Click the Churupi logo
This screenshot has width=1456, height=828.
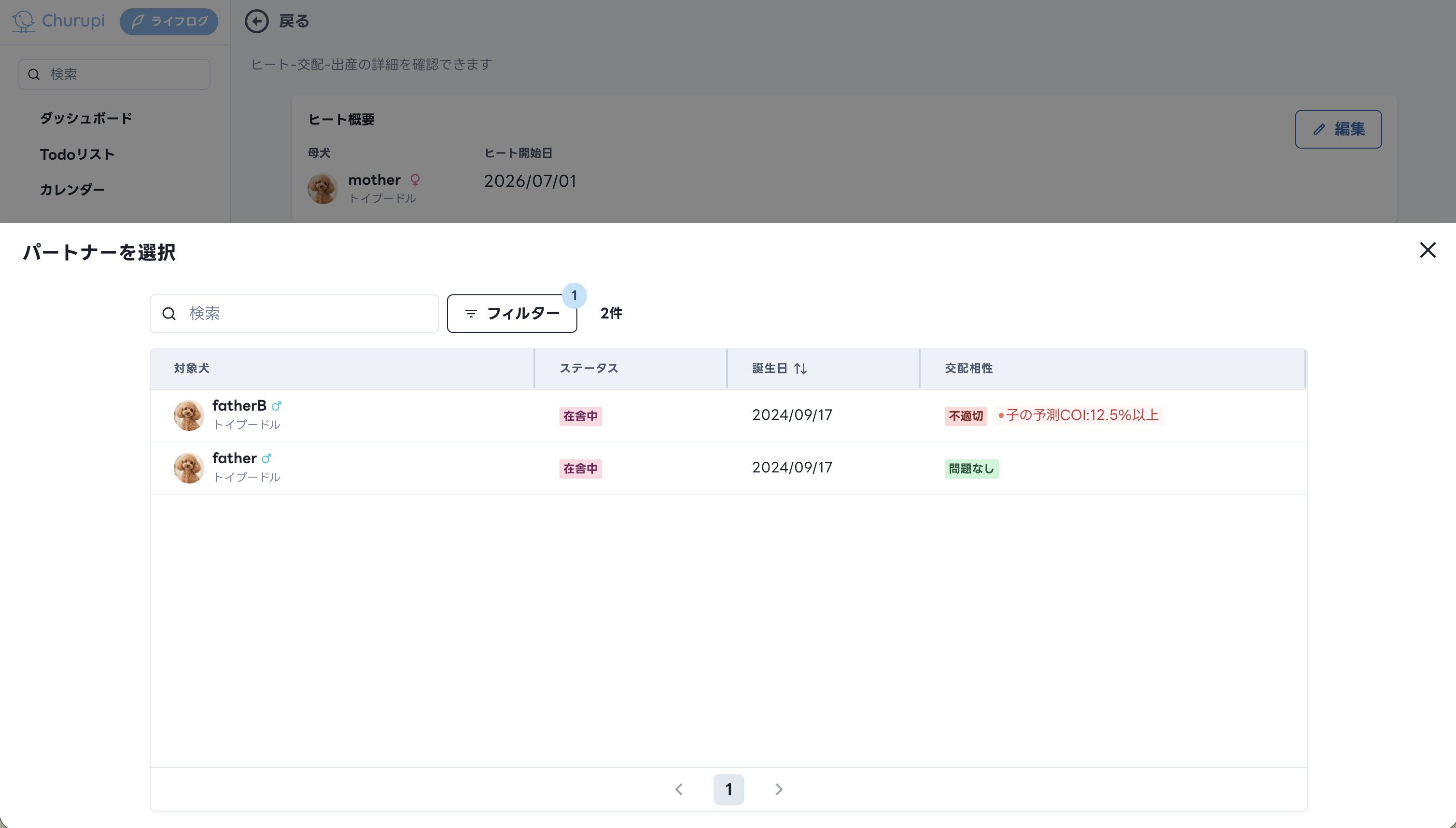point(58,21)
